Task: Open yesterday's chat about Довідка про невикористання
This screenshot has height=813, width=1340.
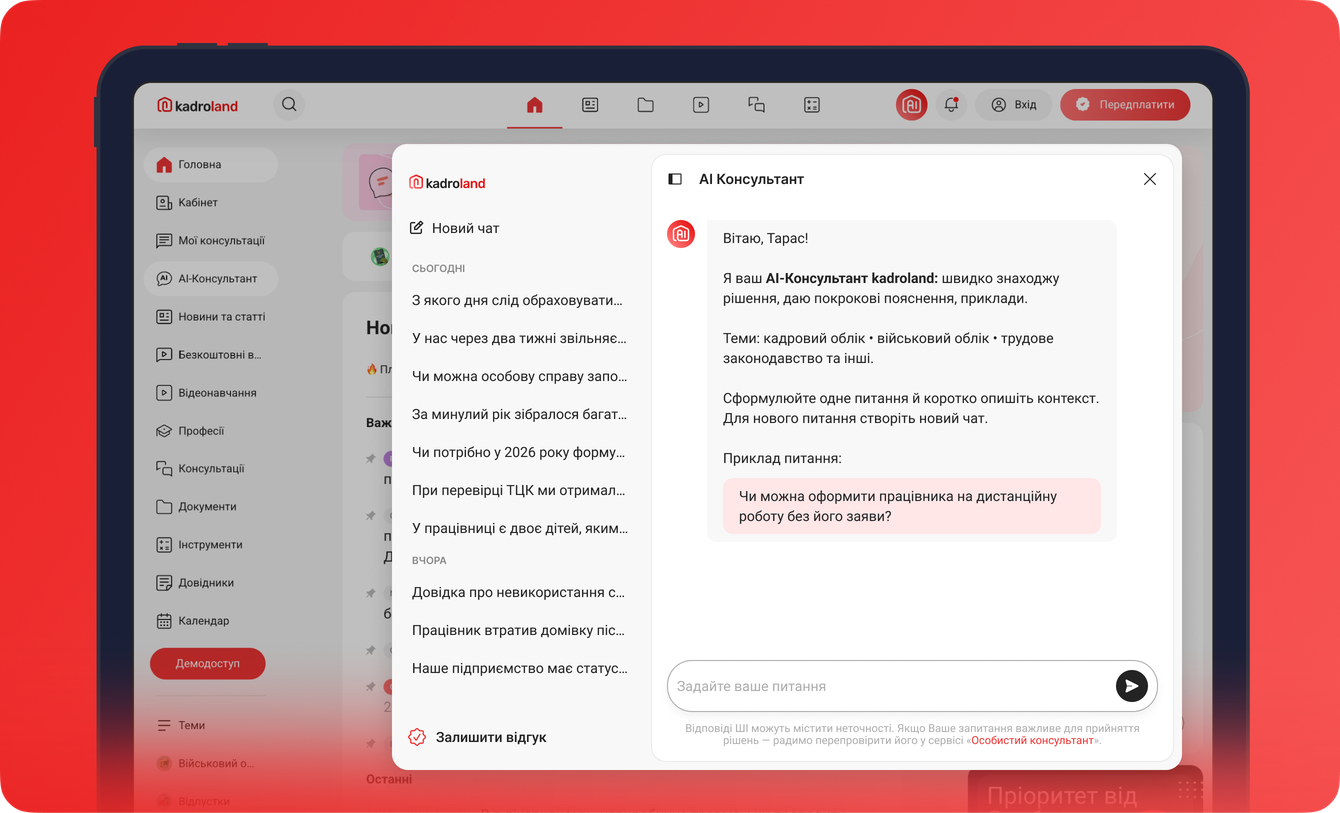Action: pyautogui.click(x=517, y=591)
